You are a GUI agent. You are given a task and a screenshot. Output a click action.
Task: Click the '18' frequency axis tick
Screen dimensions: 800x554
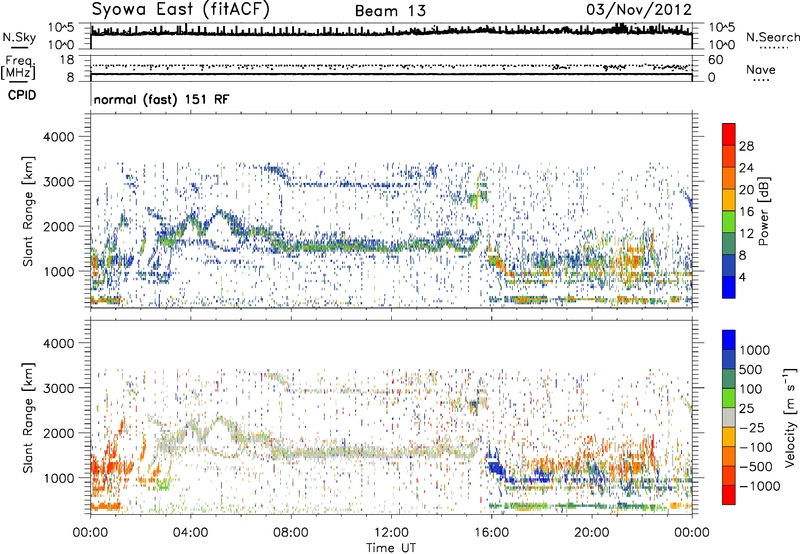tap(67, 60)
